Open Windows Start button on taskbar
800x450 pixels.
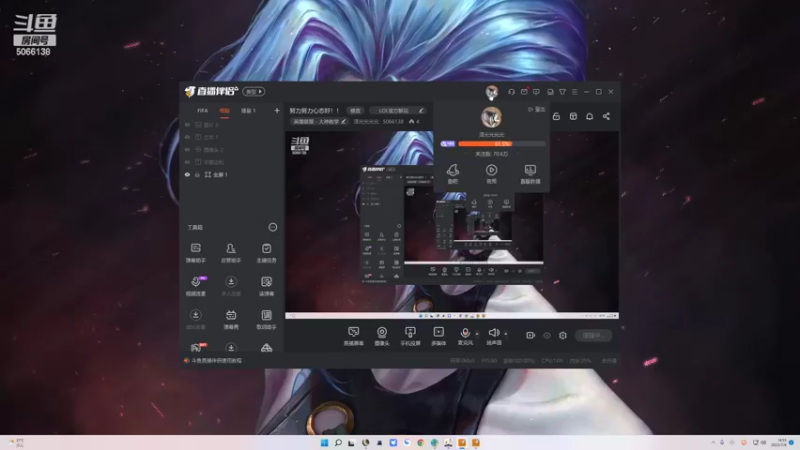(324, 442)
